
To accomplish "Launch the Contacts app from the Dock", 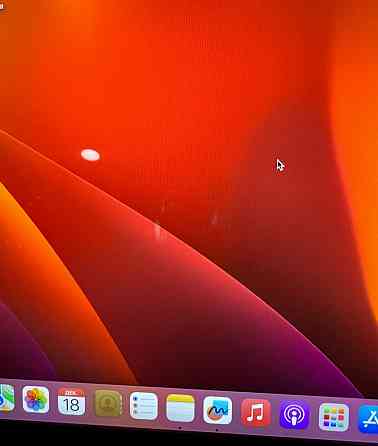I will pos(108,404).
